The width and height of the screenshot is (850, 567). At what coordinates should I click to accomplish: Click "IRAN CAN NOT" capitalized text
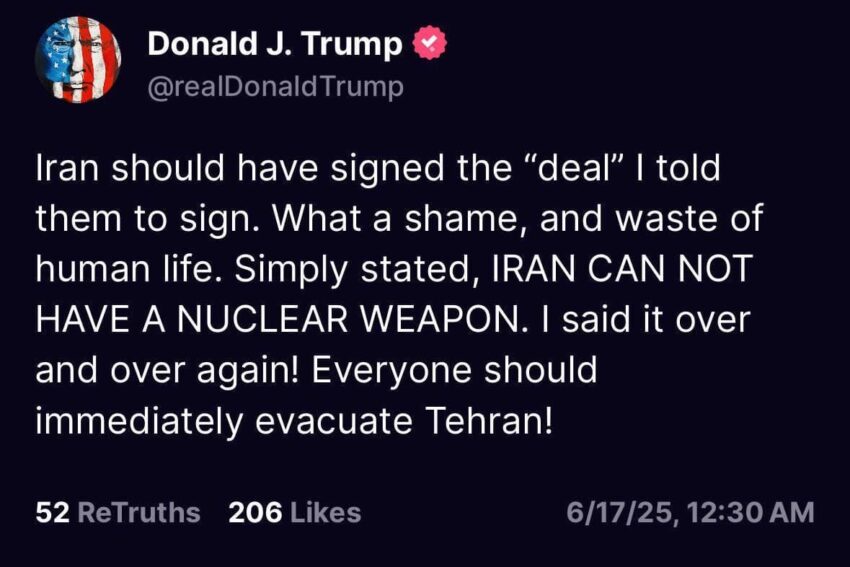tap(621, 268)
